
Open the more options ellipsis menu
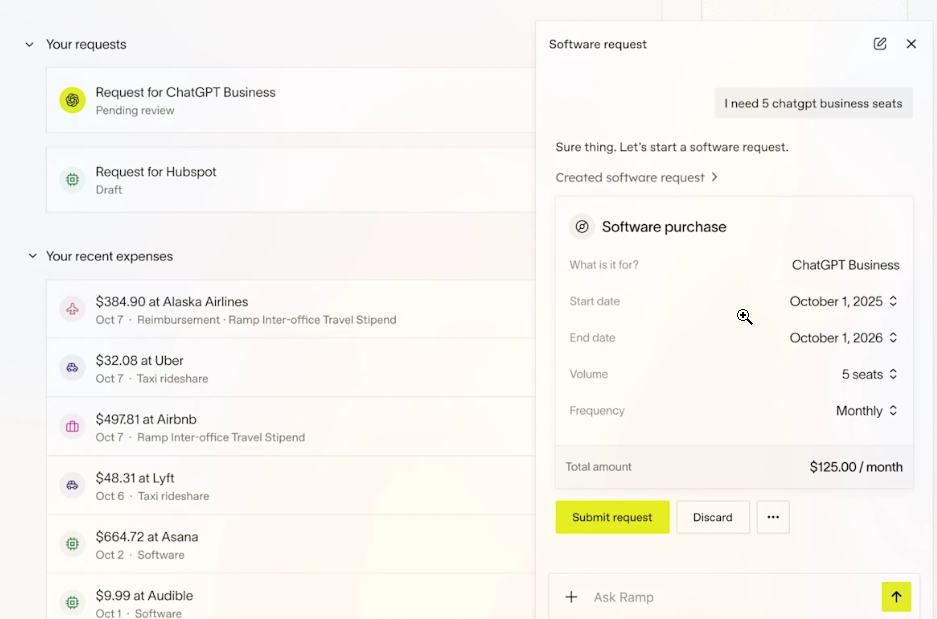point(773,517)
